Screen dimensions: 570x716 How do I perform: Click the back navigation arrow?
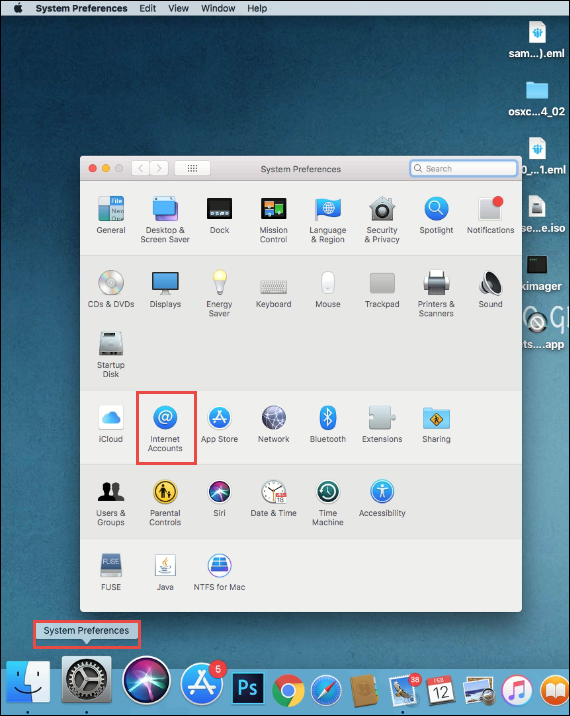click(141, 168)
